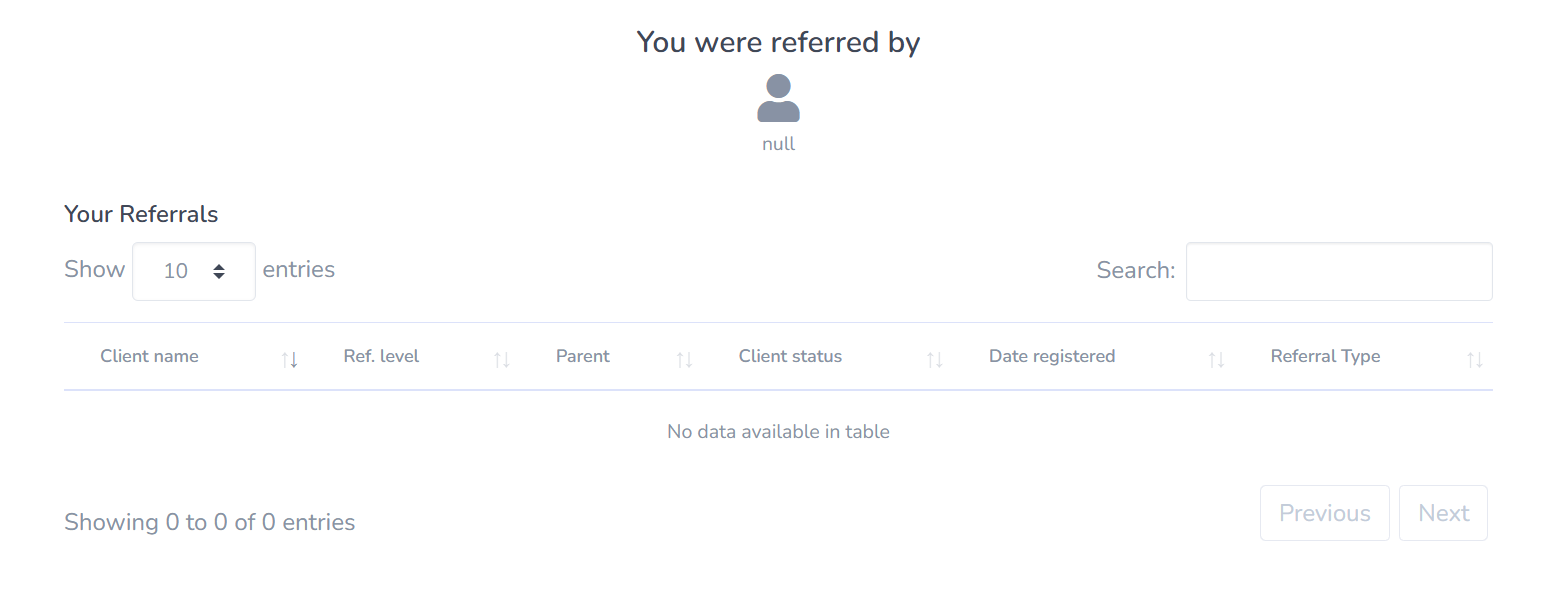Click the No data available row
This screenshot has height=598, width=1554.
(778, 432)
